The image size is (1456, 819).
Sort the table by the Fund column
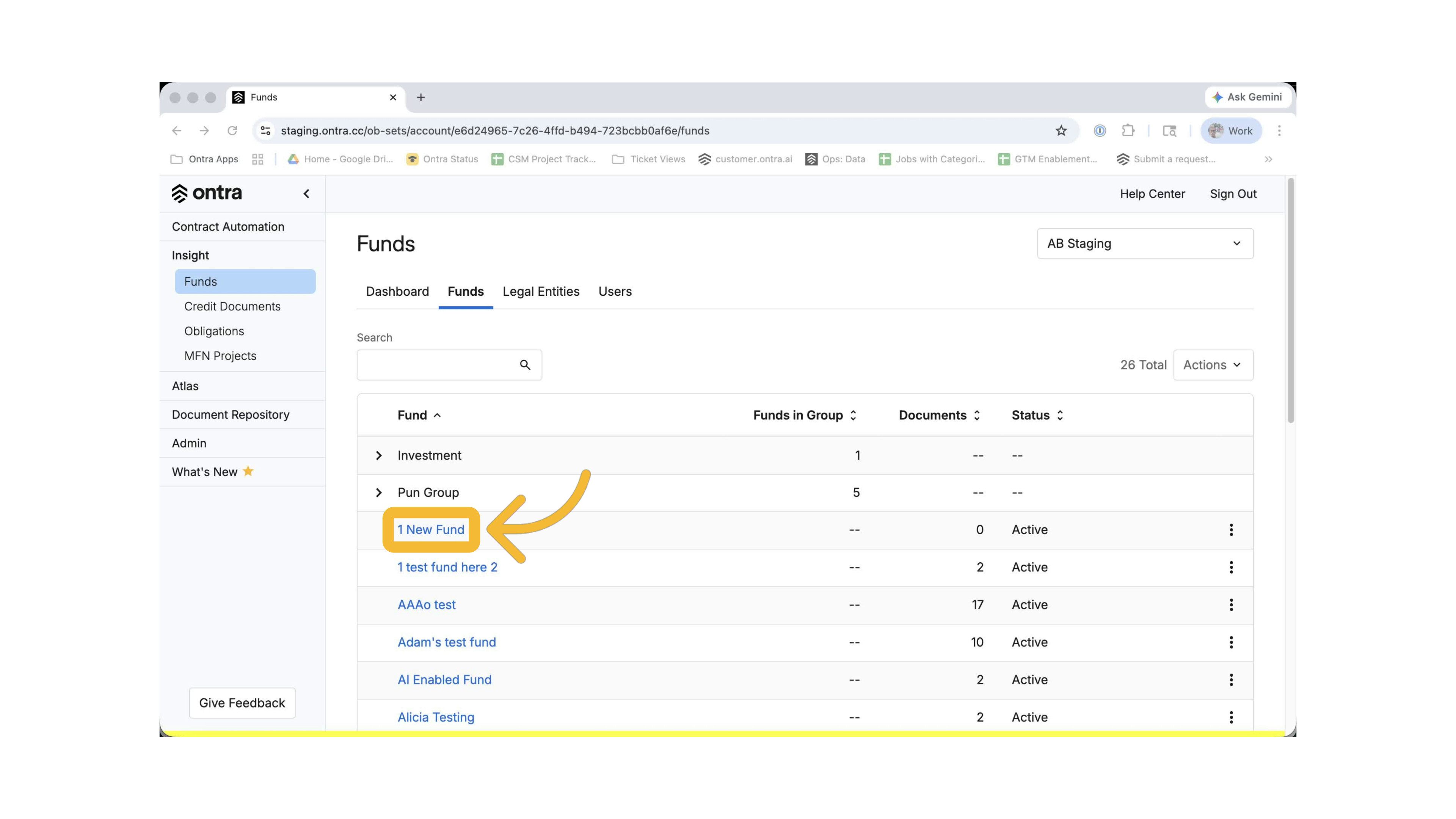coord(419,416)
